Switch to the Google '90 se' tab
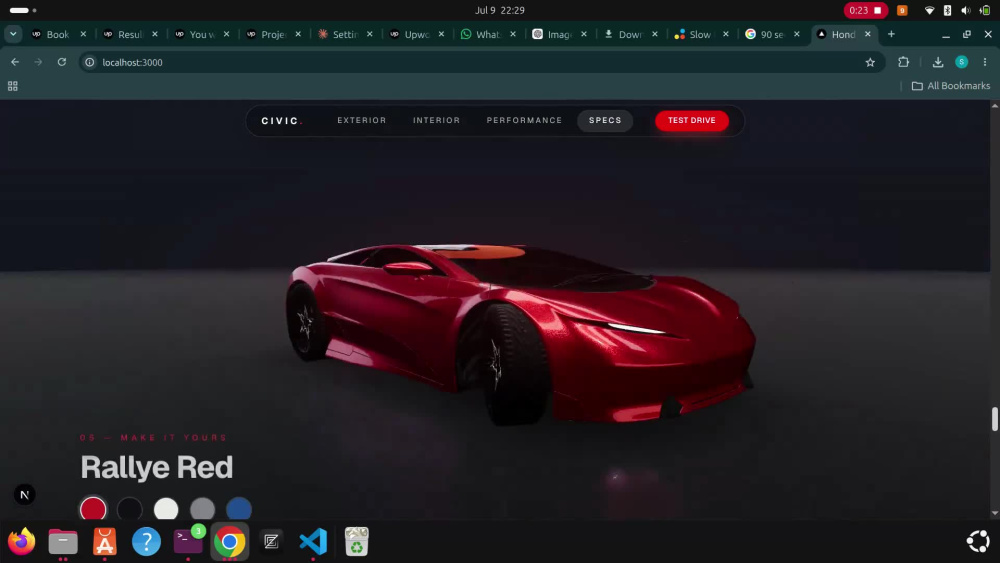Screen dimensions: 1000x563 coord(771,34)
